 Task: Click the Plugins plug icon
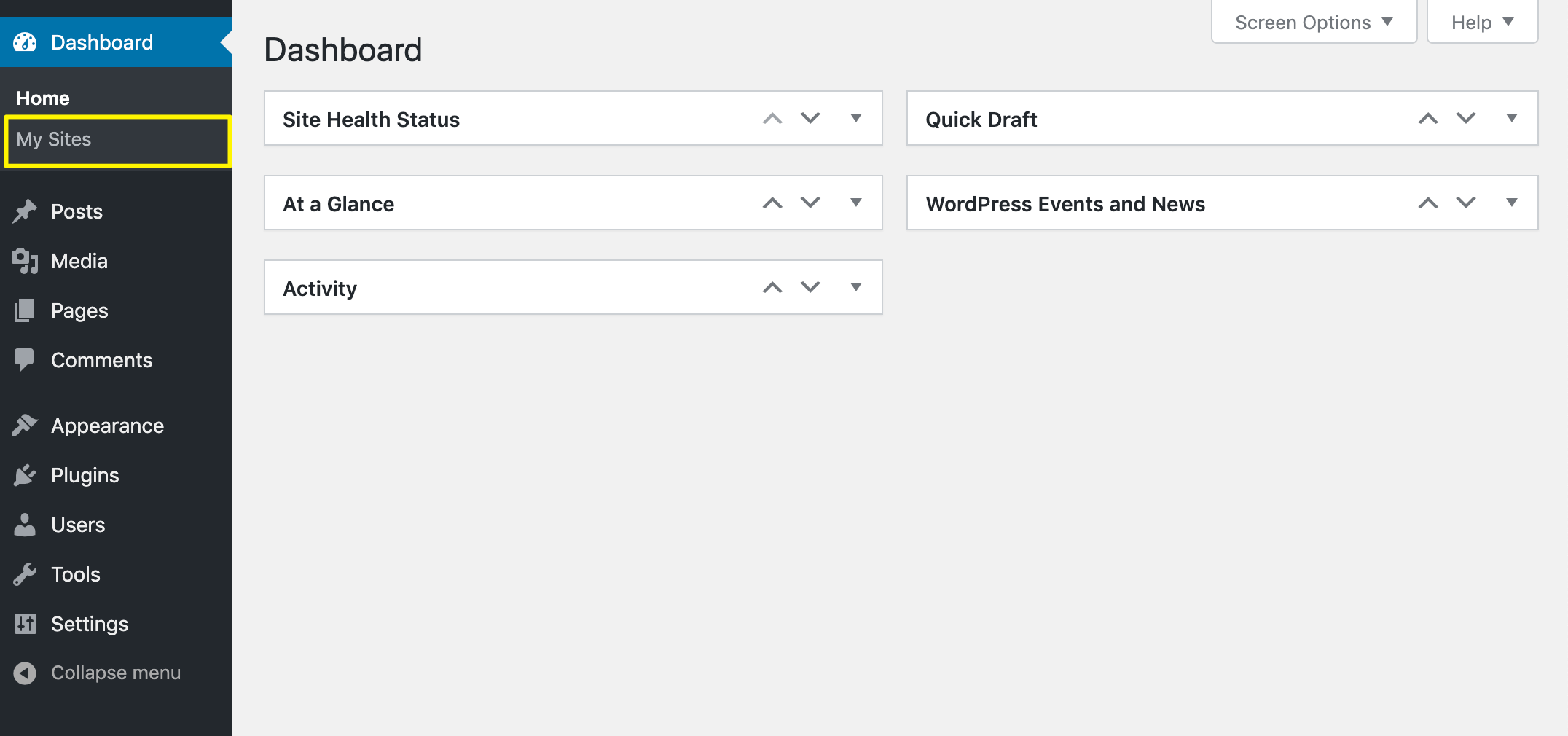[25, 475]
